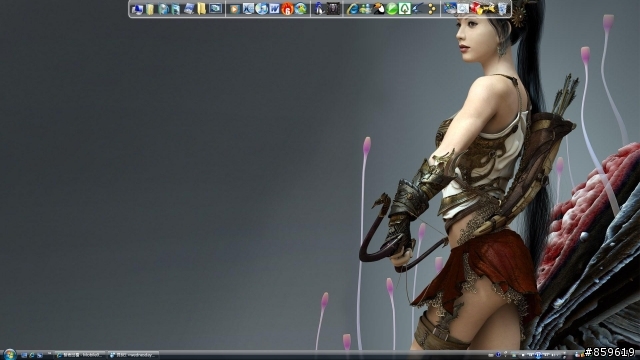
Task: Open the Network globe icon in the dock
Action: click(163, 9)
